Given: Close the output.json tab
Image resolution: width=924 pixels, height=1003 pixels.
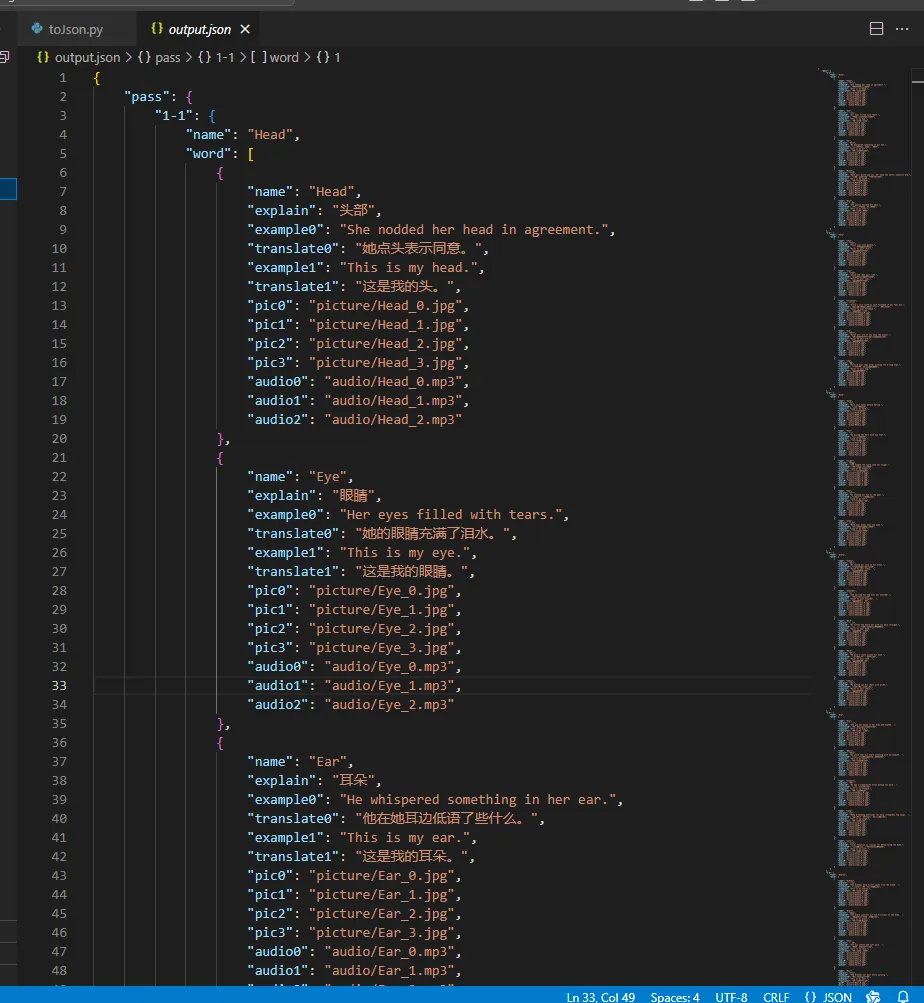Looking at the screenshot, I should click(245, 29).
